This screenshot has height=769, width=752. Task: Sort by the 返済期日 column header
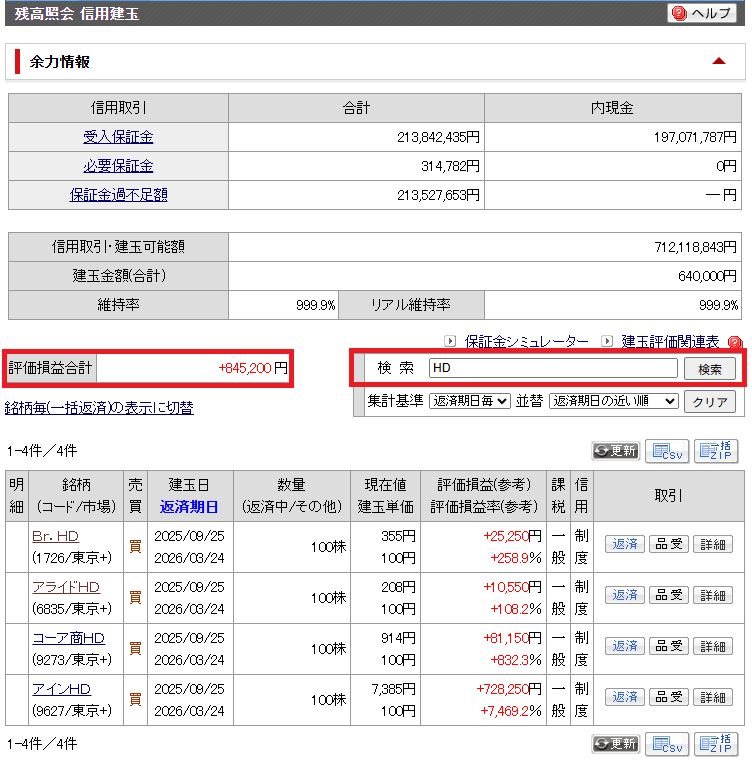point(189,506)
